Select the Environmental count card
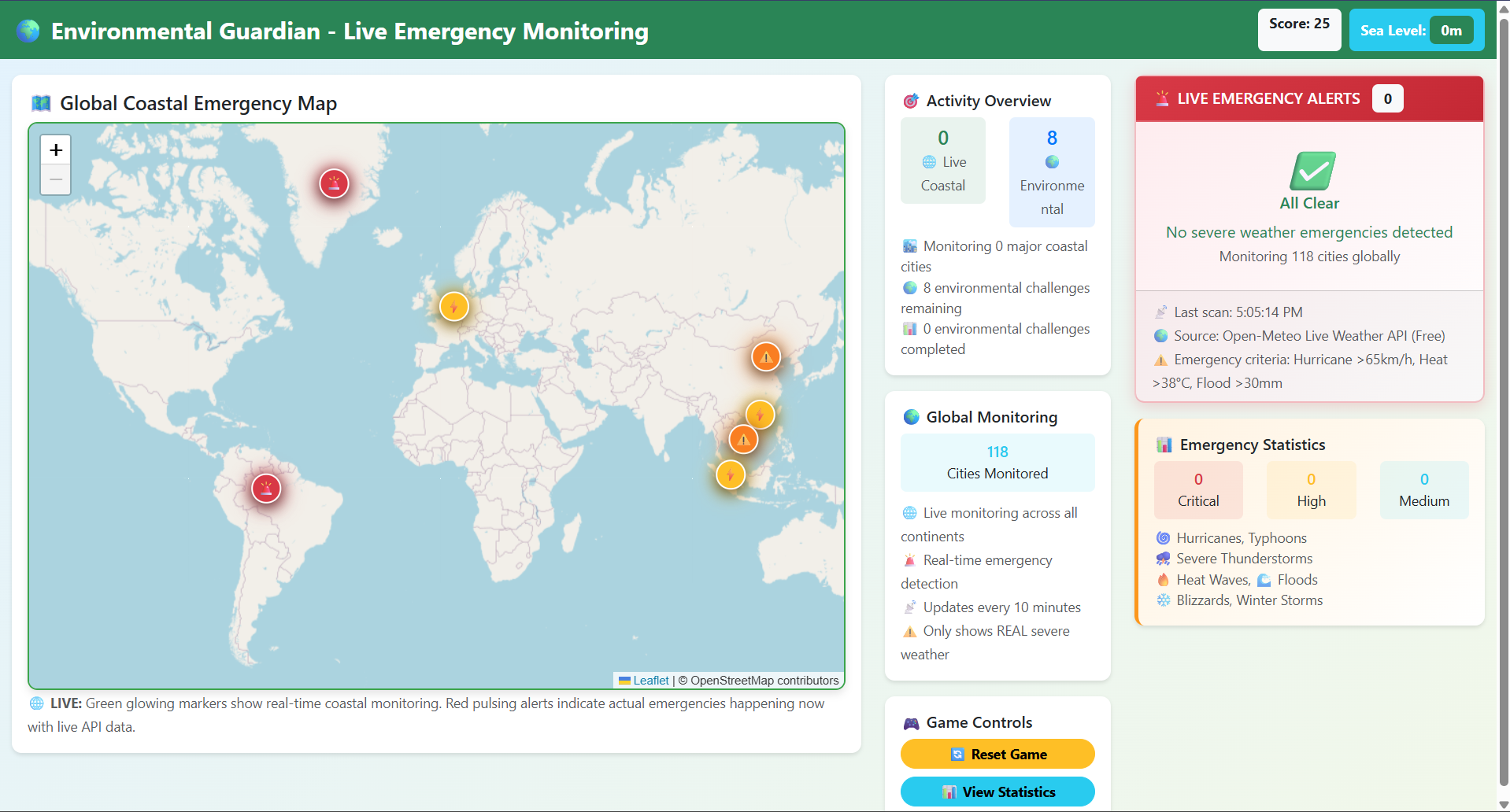 [1051, 172]
